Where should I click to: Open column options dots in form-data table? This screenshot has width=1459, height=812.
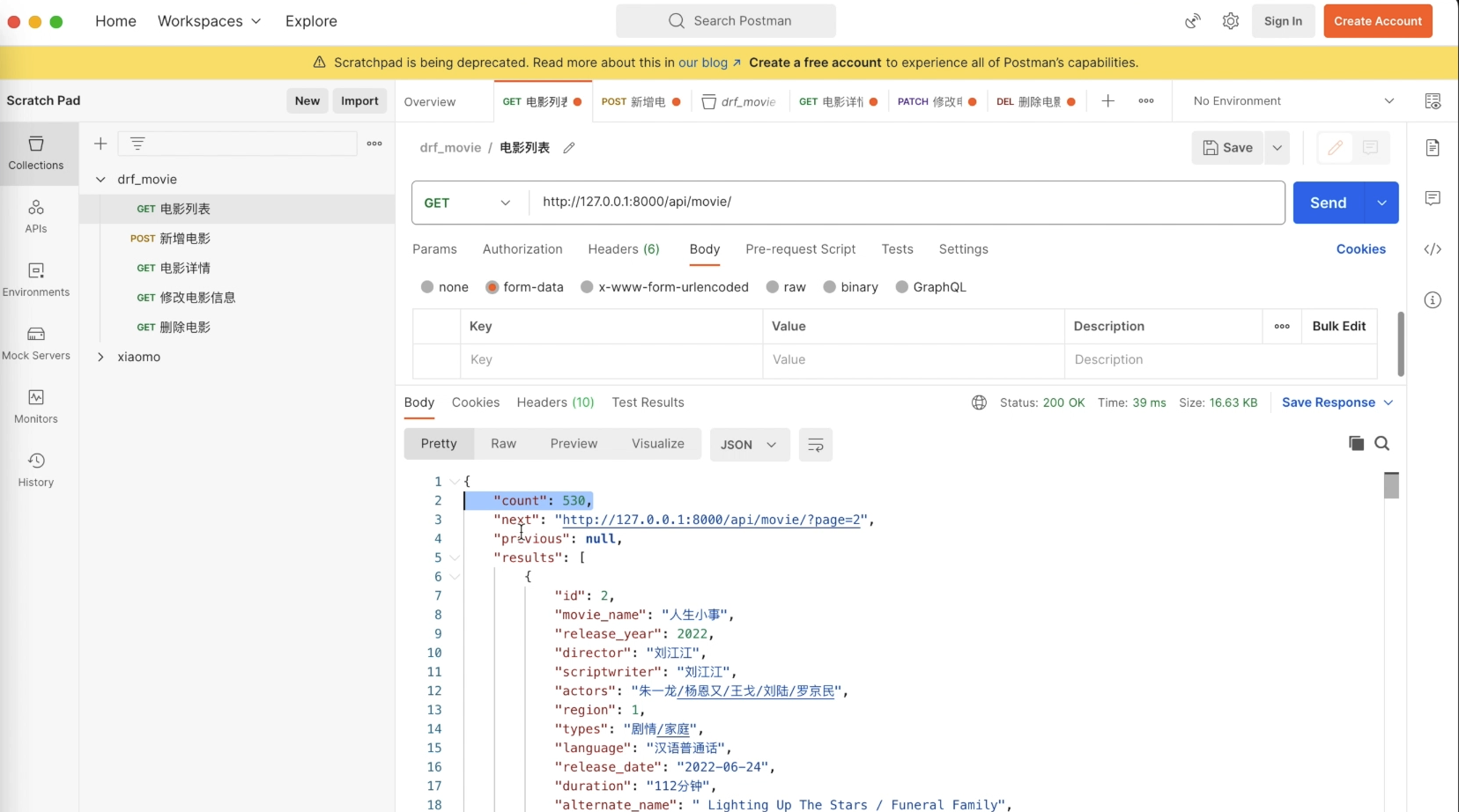pos(1282,326)
